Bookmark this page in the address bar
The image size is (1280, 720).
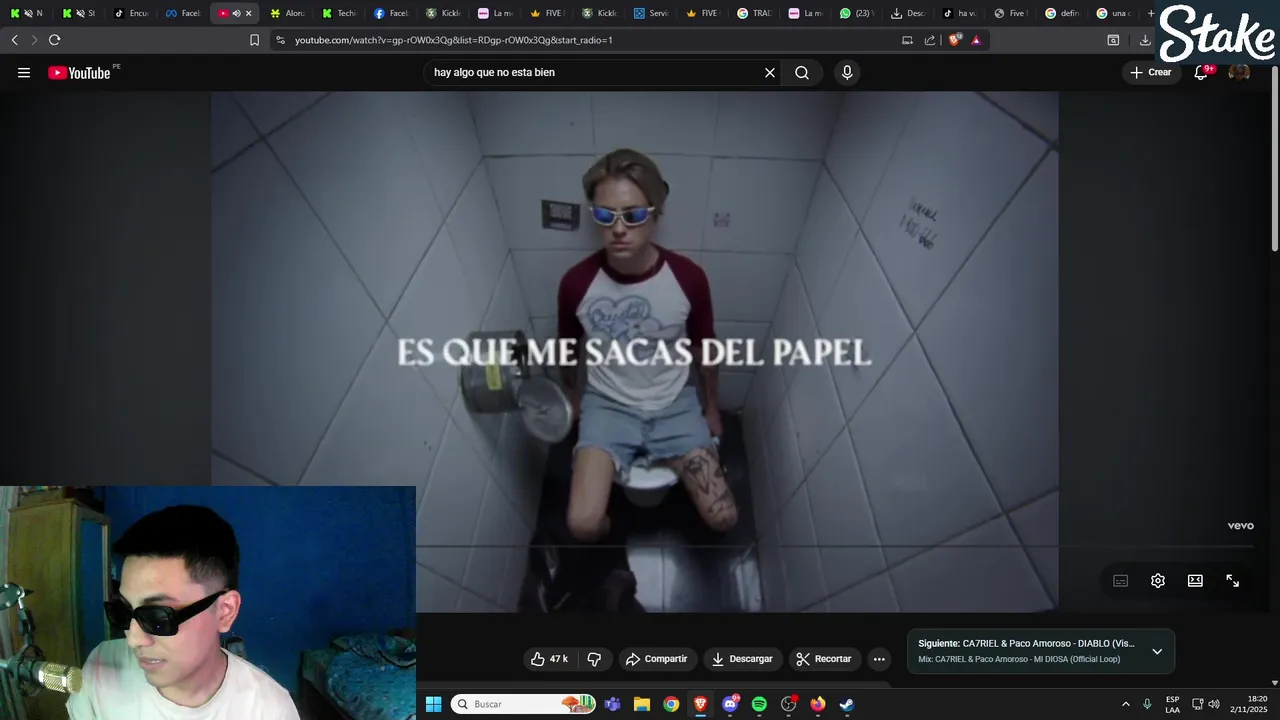pos(254,40)
